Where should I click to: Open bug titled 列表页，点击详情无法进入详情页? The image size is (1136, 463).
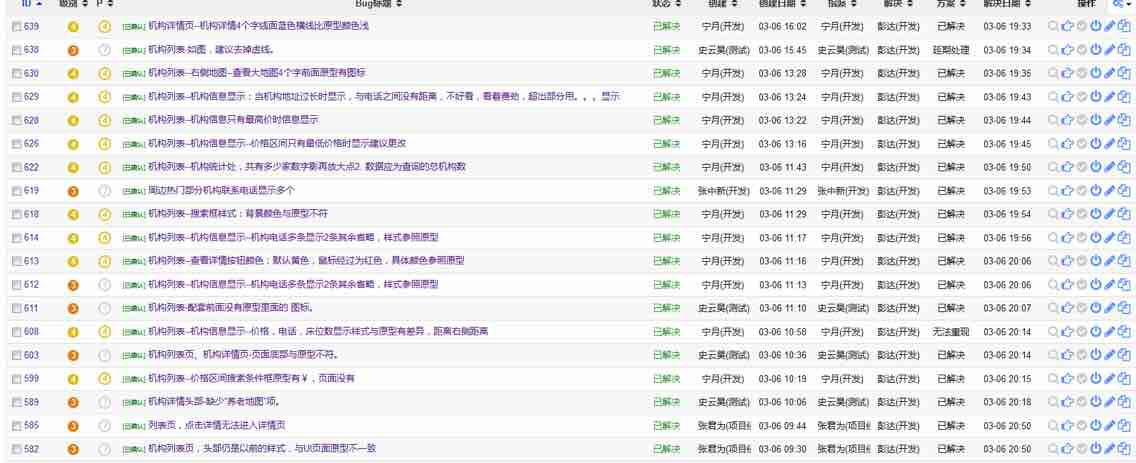coord(210,425)
